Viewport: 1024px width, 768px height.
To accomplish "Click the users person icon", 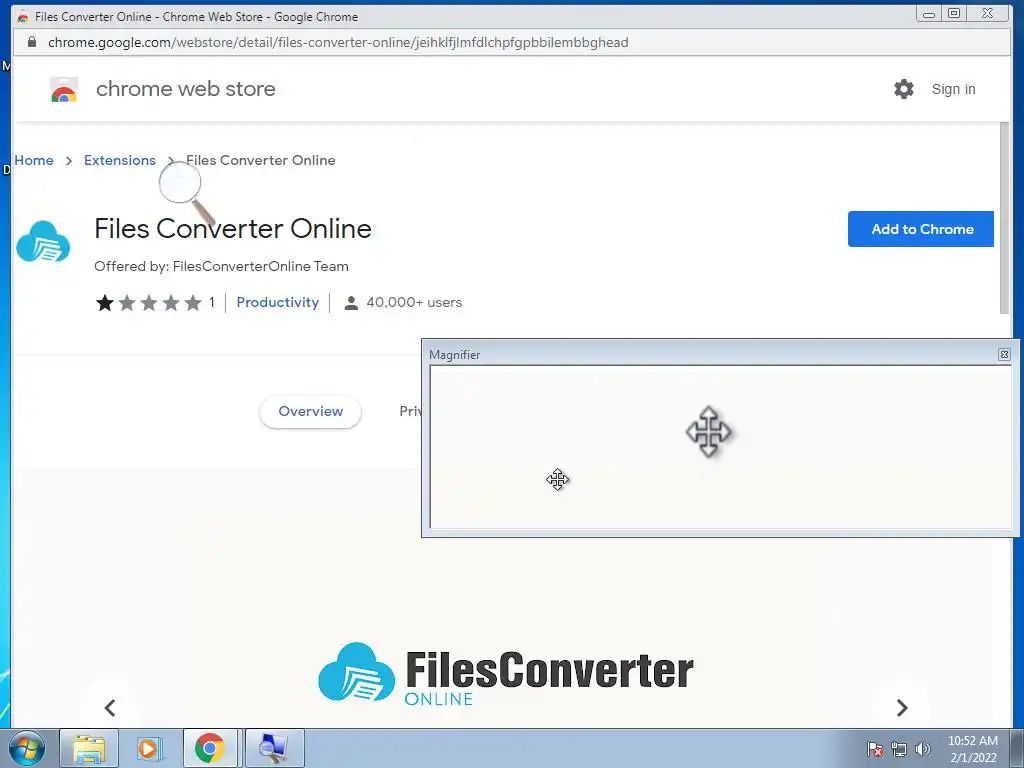I will (x=351, y=303).
